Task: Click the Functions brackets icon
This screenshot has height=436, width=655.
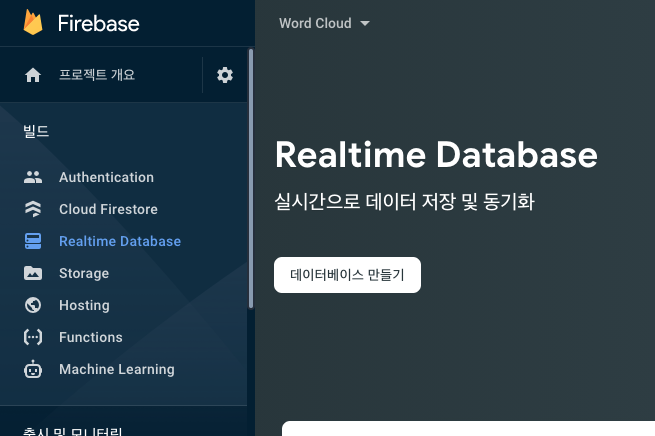Action: point(33,337)
